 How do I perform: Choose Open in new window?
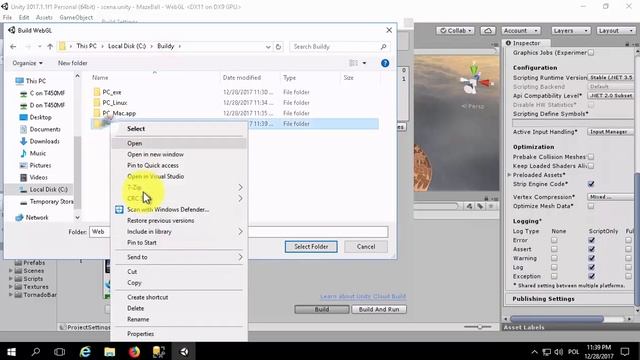(x=179, y=154)
